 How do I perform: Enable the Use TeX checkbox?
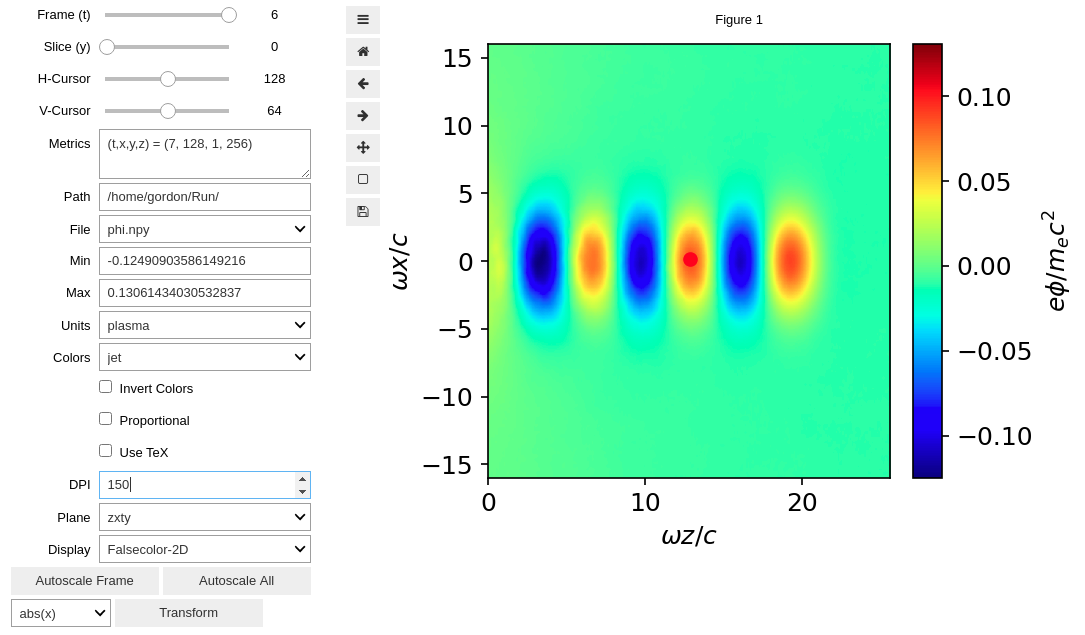(105, 451)
